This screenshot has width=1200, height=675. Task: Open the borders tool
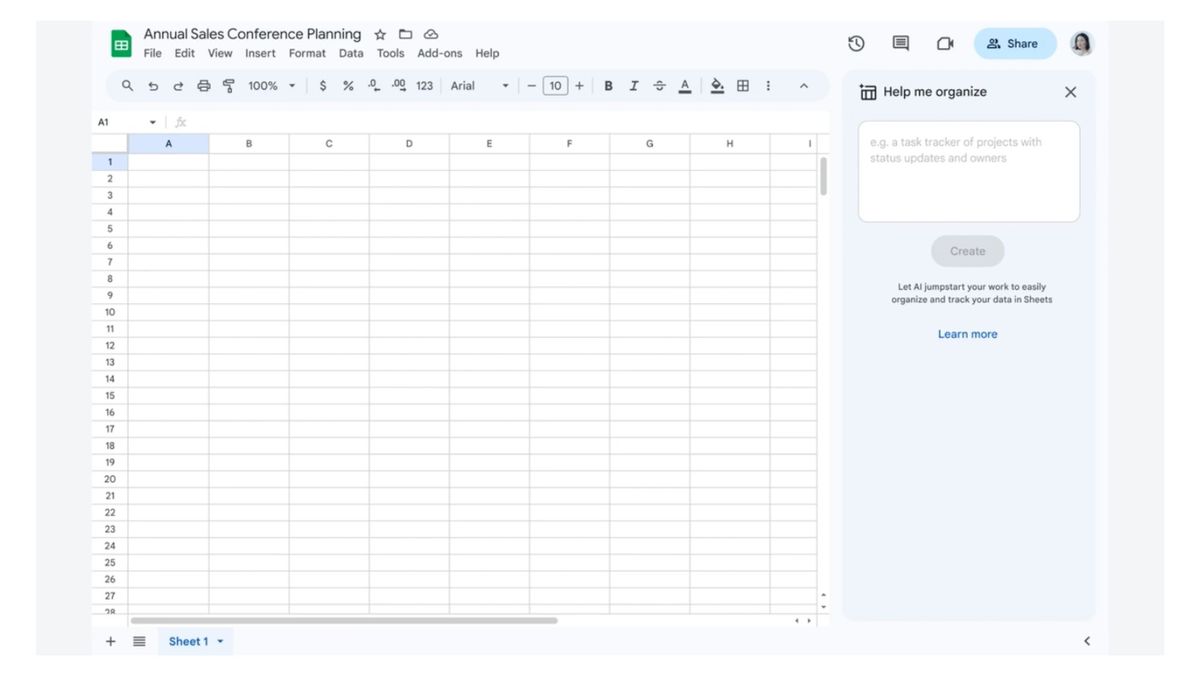743,86
